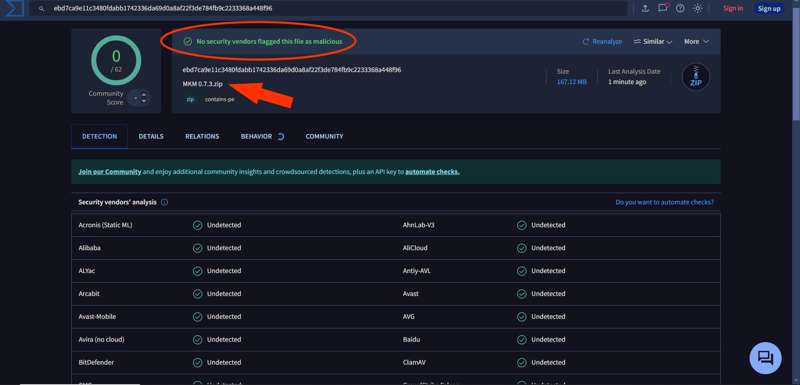Click the Sign in link
Viewport: 800px width, 385px height.
tap(733, 9)
